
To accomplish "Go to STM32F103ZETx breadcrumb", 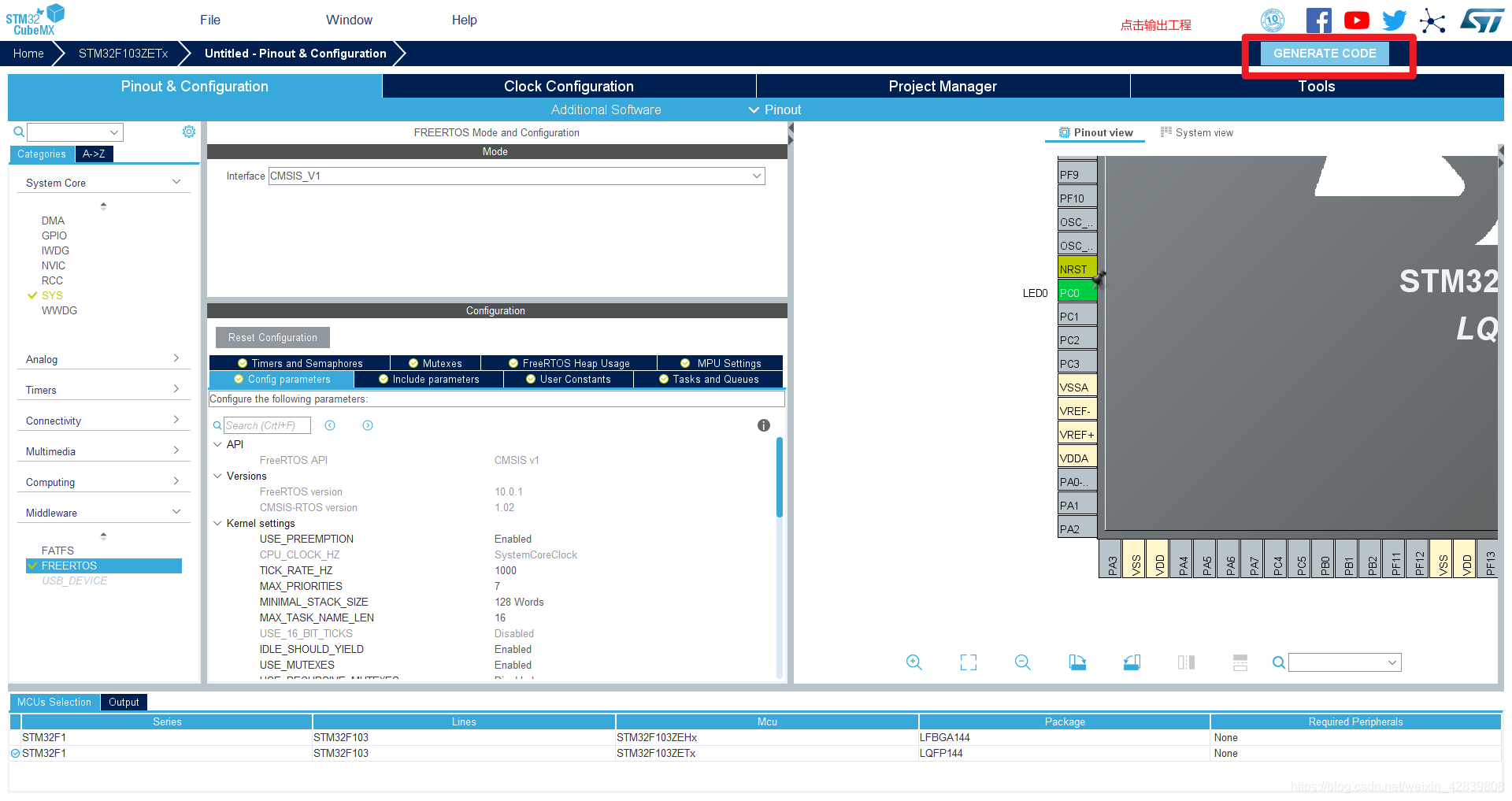I will coord(123,54).
